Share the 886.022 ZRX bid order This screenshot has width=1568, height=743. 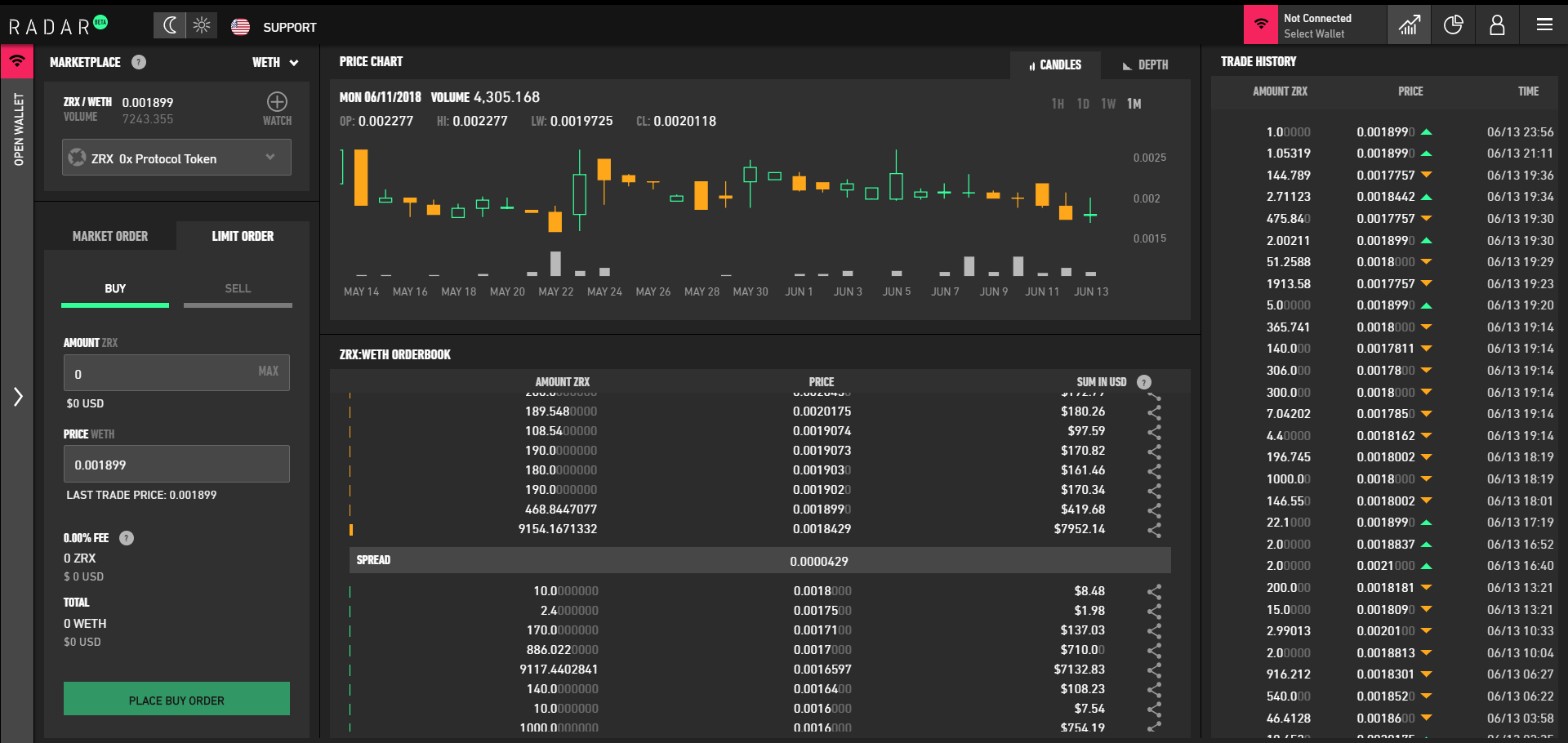[x=1154, y=650]
